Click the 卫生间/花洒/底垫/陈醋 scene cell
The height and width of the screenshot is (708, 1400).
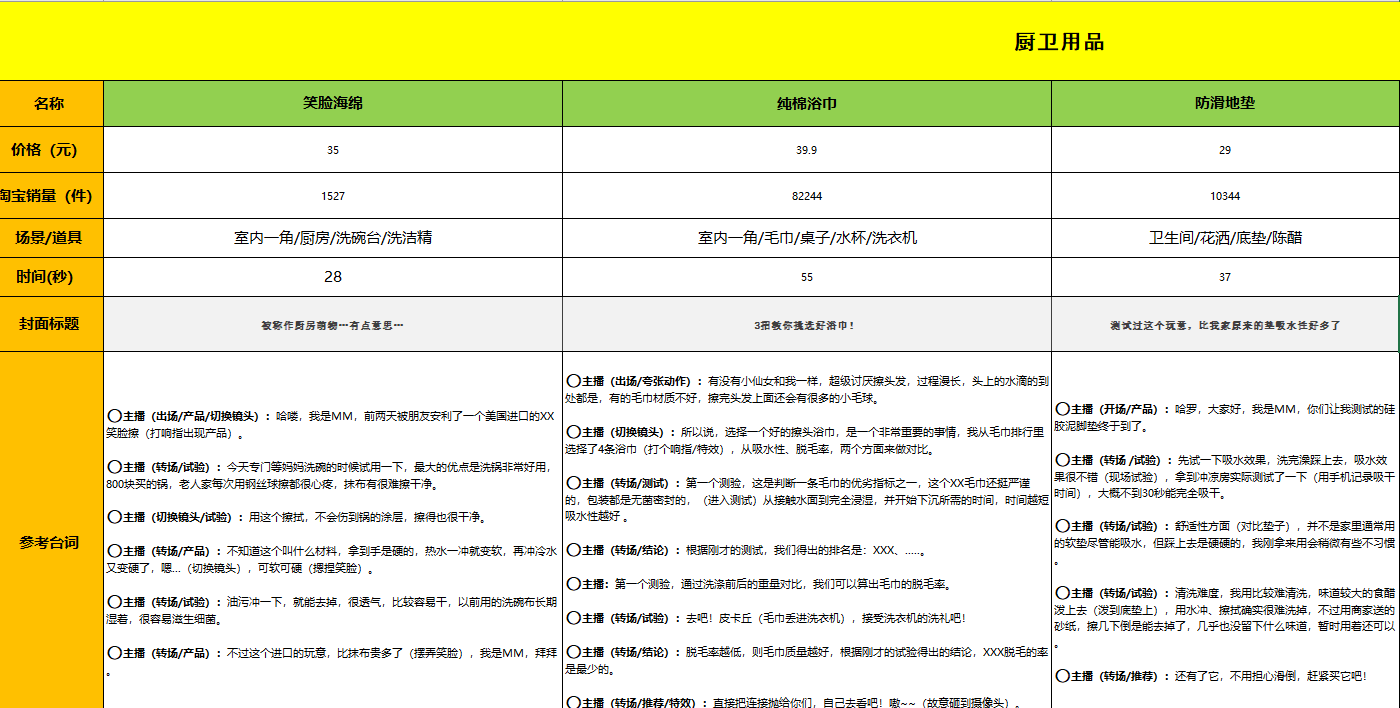tap(1225, 236)
